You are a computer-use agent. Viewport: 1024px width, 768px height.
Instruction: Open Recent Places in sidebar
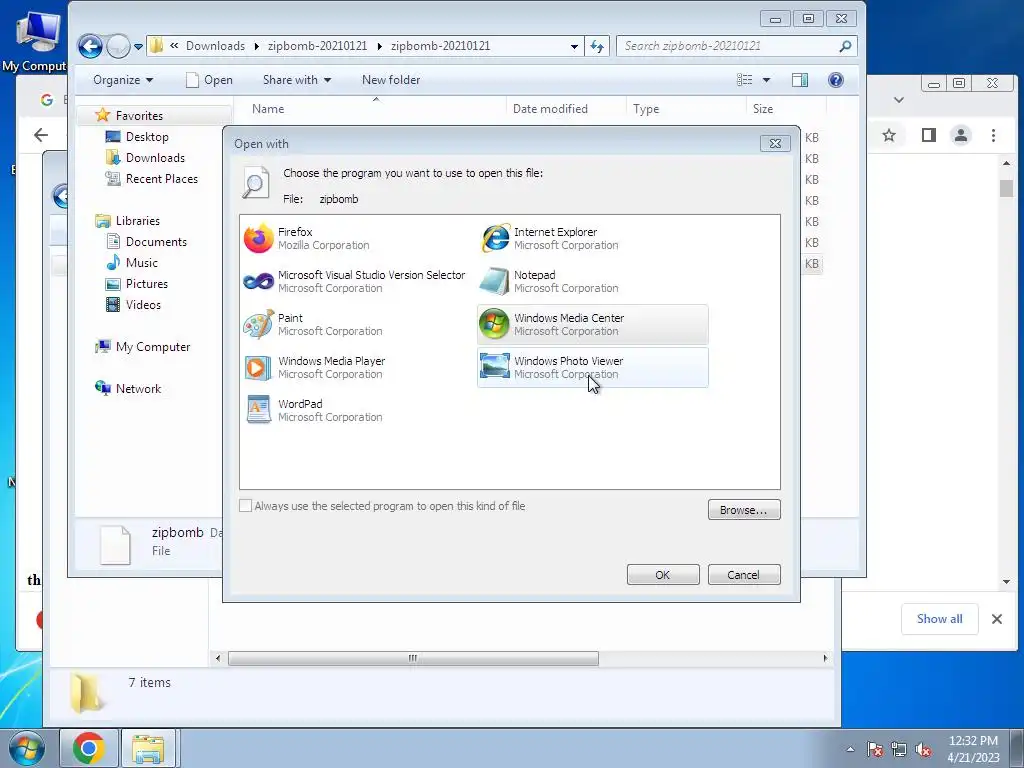point(161,178)
